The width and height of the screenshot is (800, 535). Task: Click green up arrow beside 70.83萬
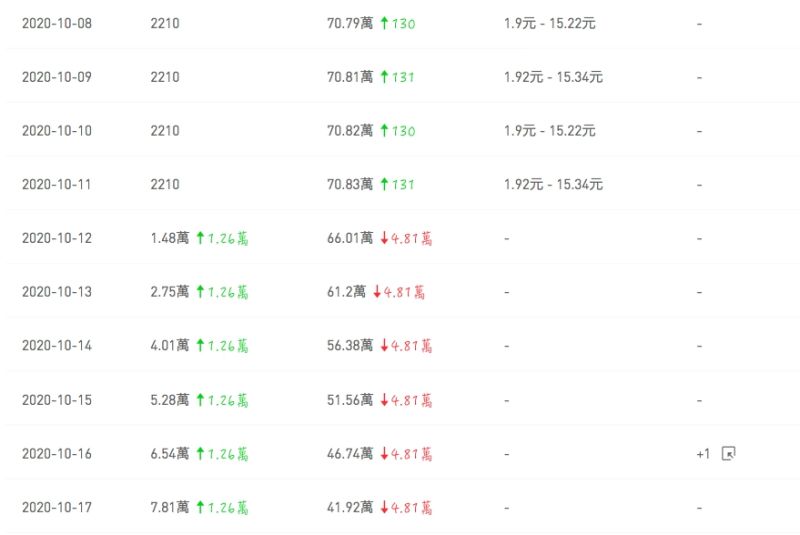coord(384,184)
